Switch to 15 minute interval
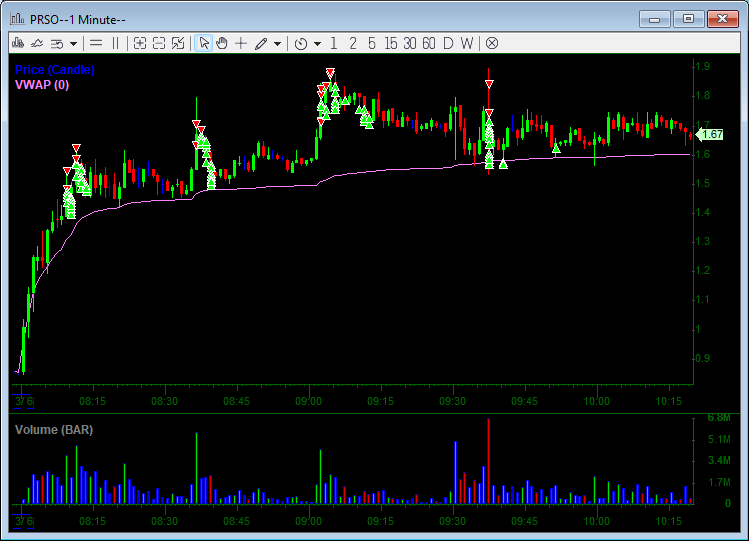The width and height of the screenshot is (749, 541). (391, 43)
